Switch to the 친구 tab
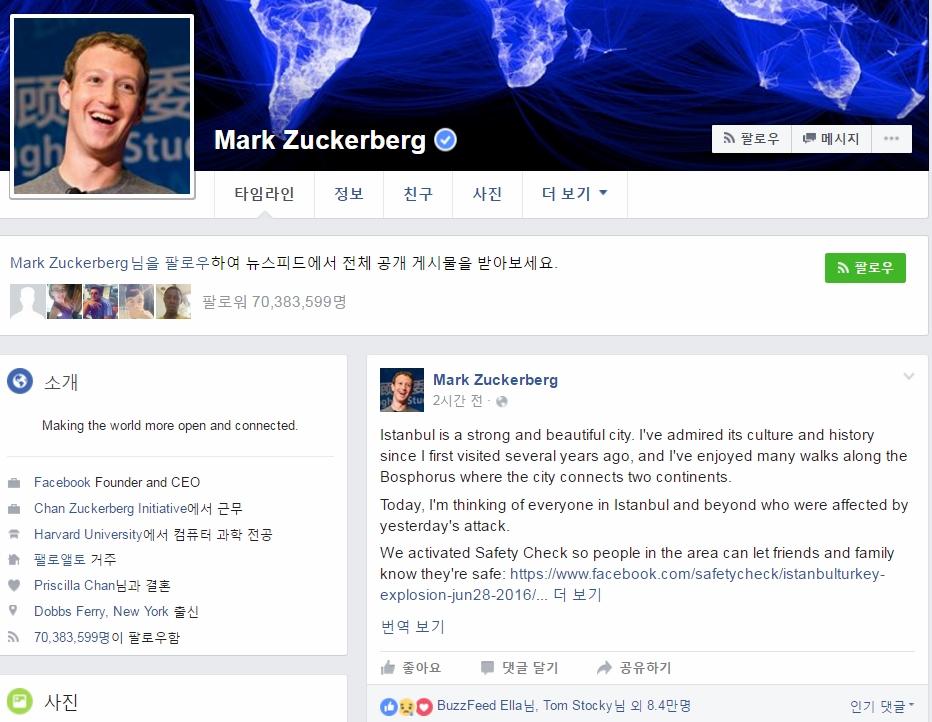The width and height of the screenshot is (932, 722). click(418, 194)
